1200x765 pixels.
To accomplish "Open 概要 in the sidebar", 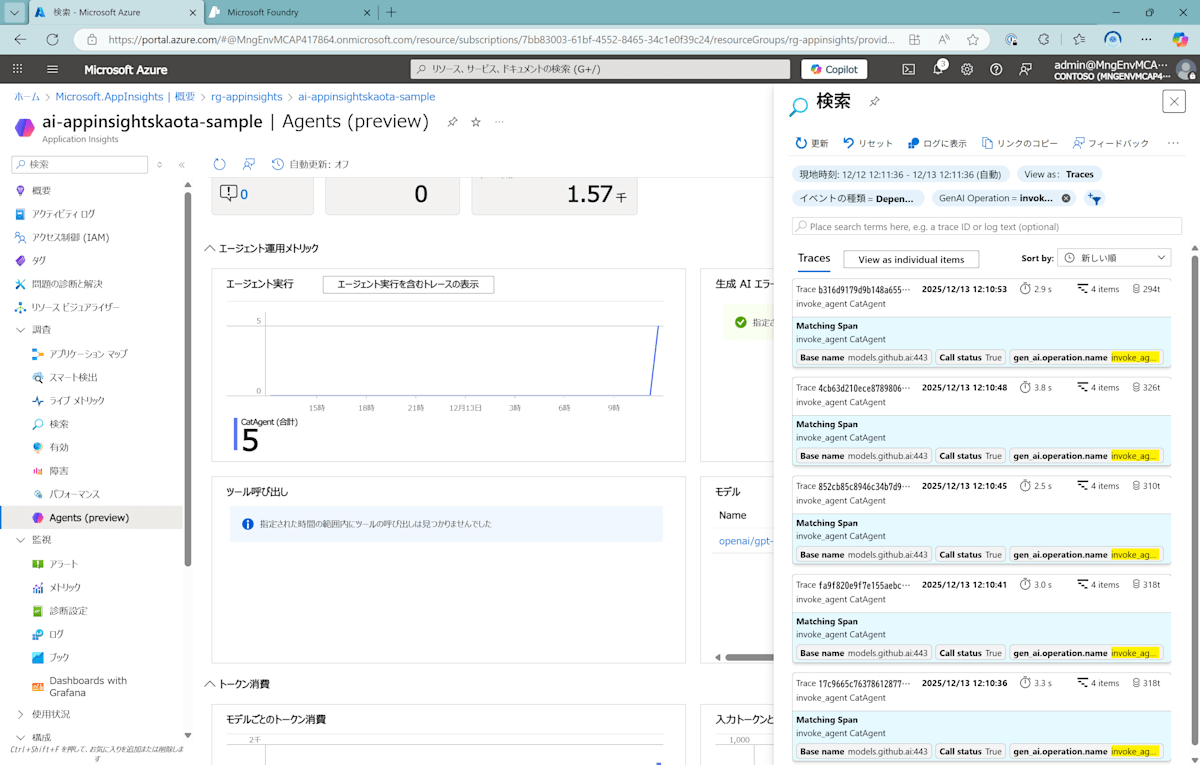I will 41,190.
